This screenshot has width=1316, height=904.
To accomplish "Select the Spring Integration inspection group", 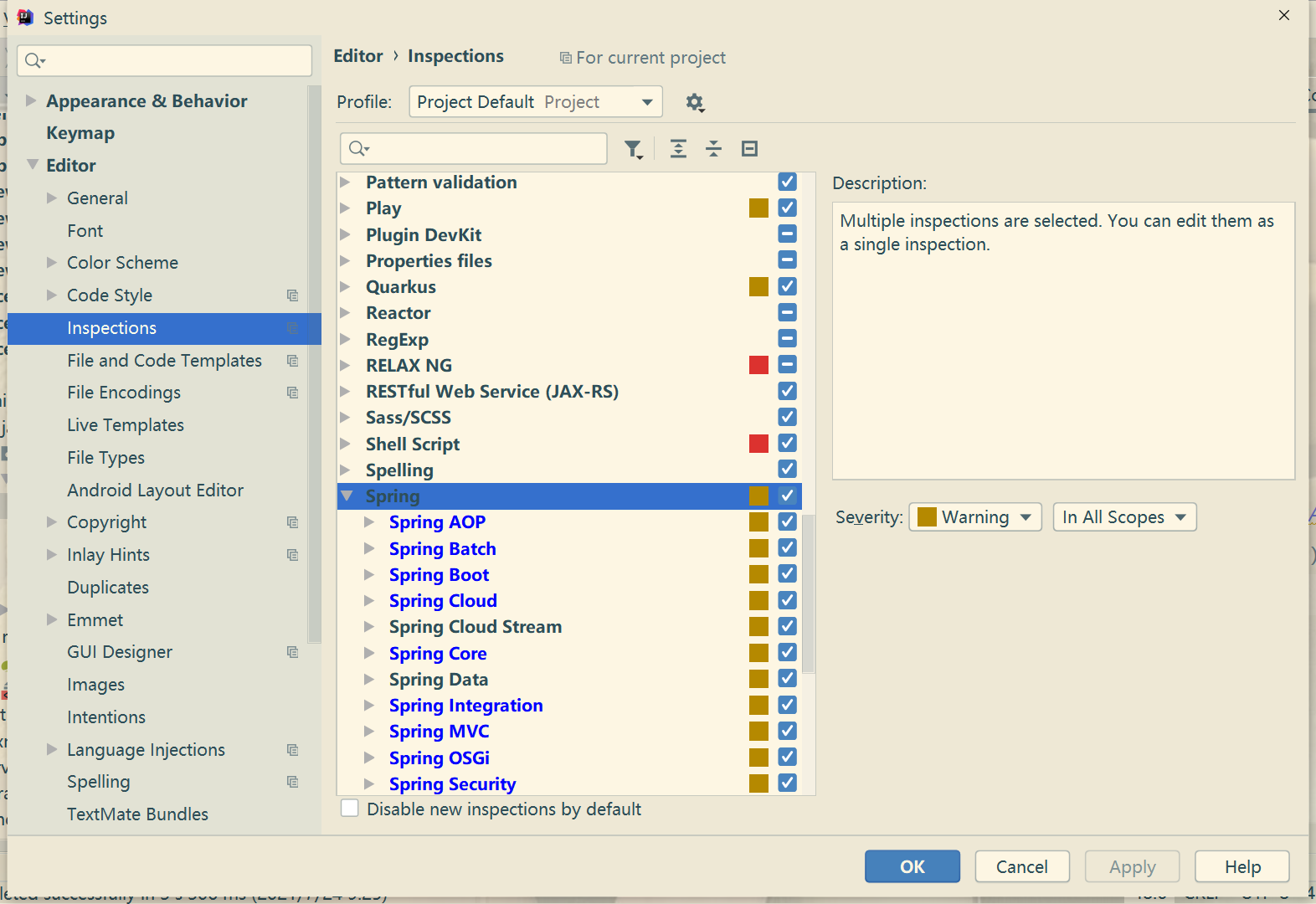I will [x=569, y=705].
